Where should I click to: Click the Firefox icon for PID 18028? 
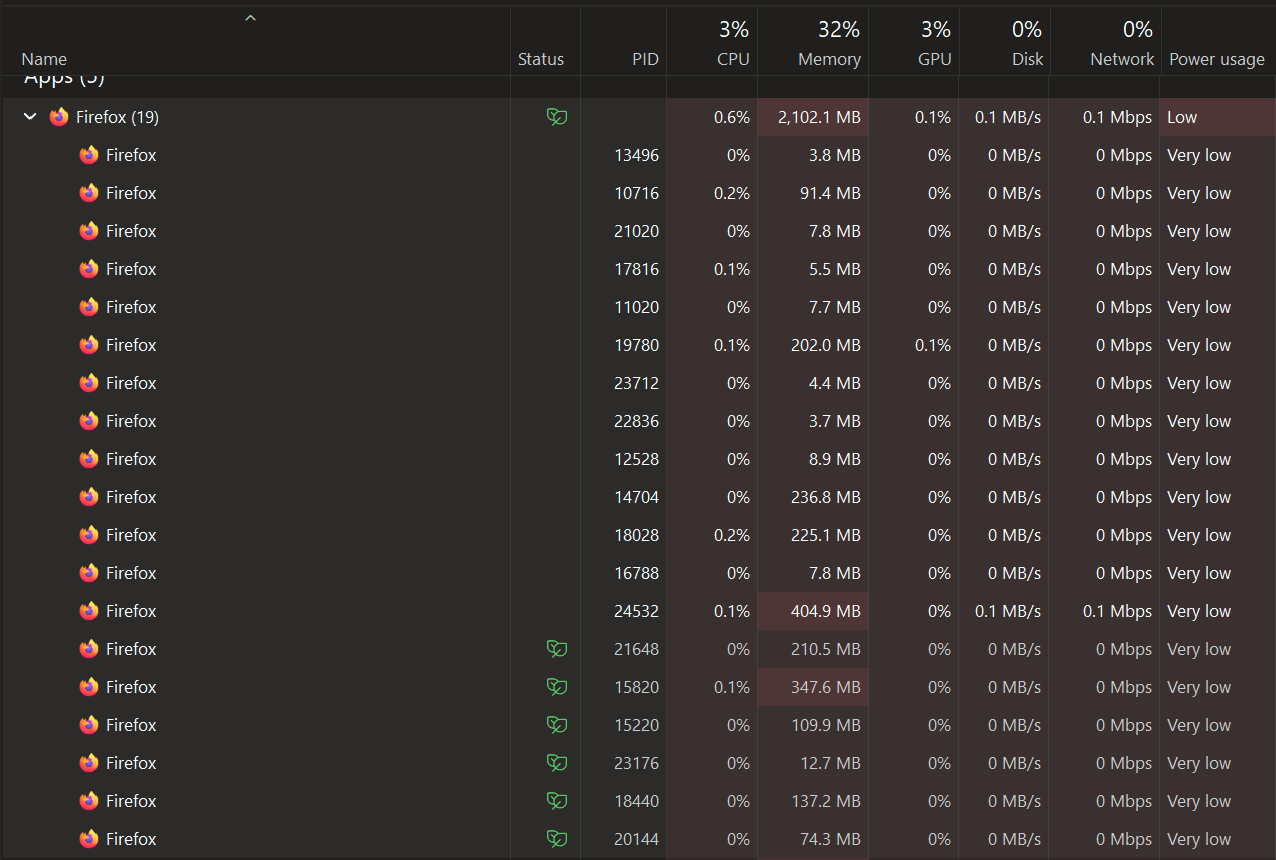tap(89, 535)
